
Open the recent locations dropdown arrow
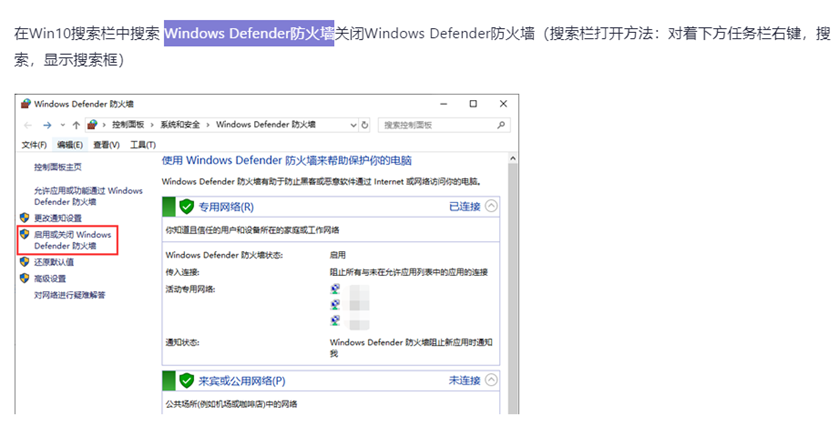[63, 125]
